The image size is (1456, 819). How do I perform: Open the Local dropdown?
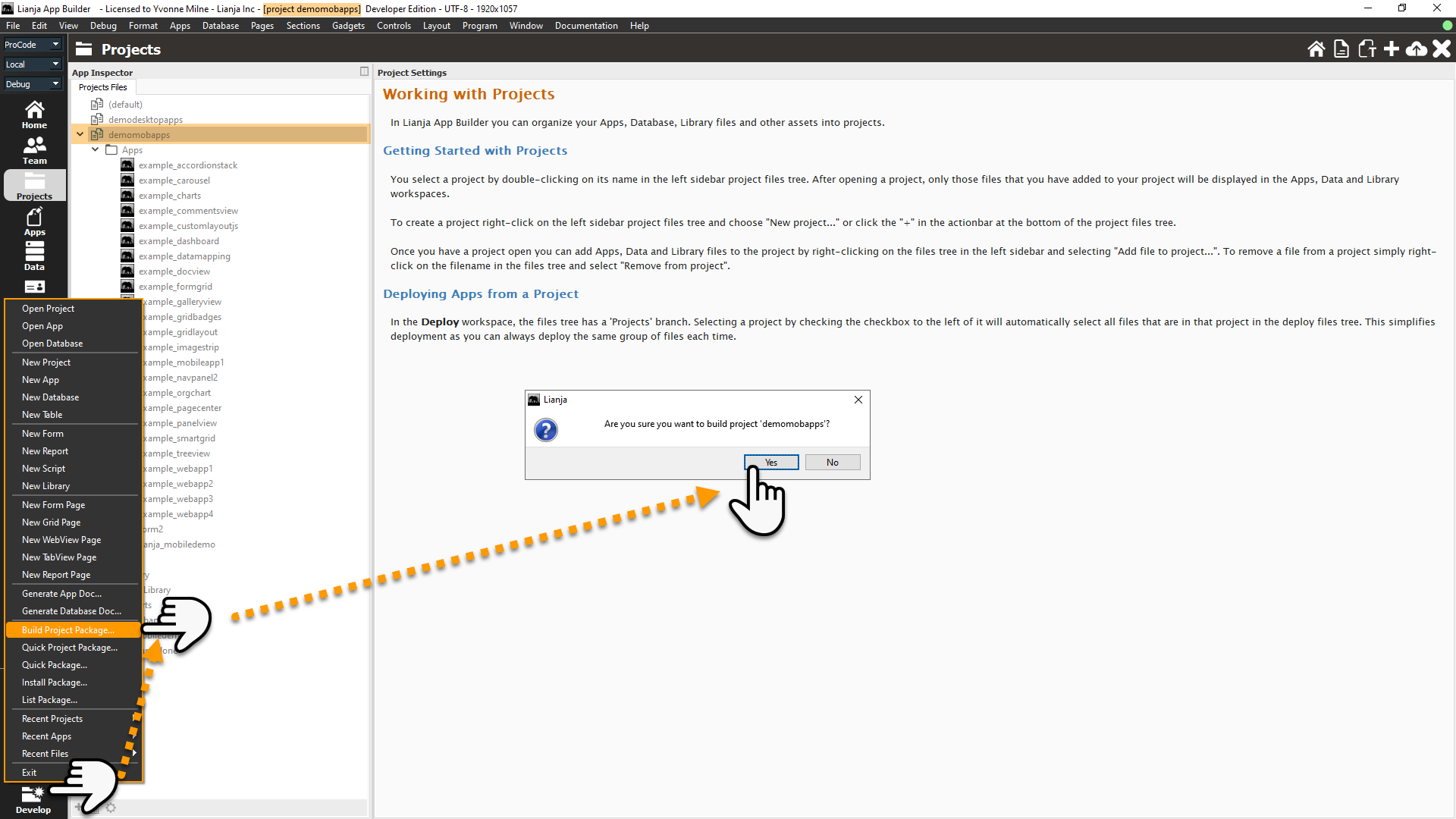33,64
